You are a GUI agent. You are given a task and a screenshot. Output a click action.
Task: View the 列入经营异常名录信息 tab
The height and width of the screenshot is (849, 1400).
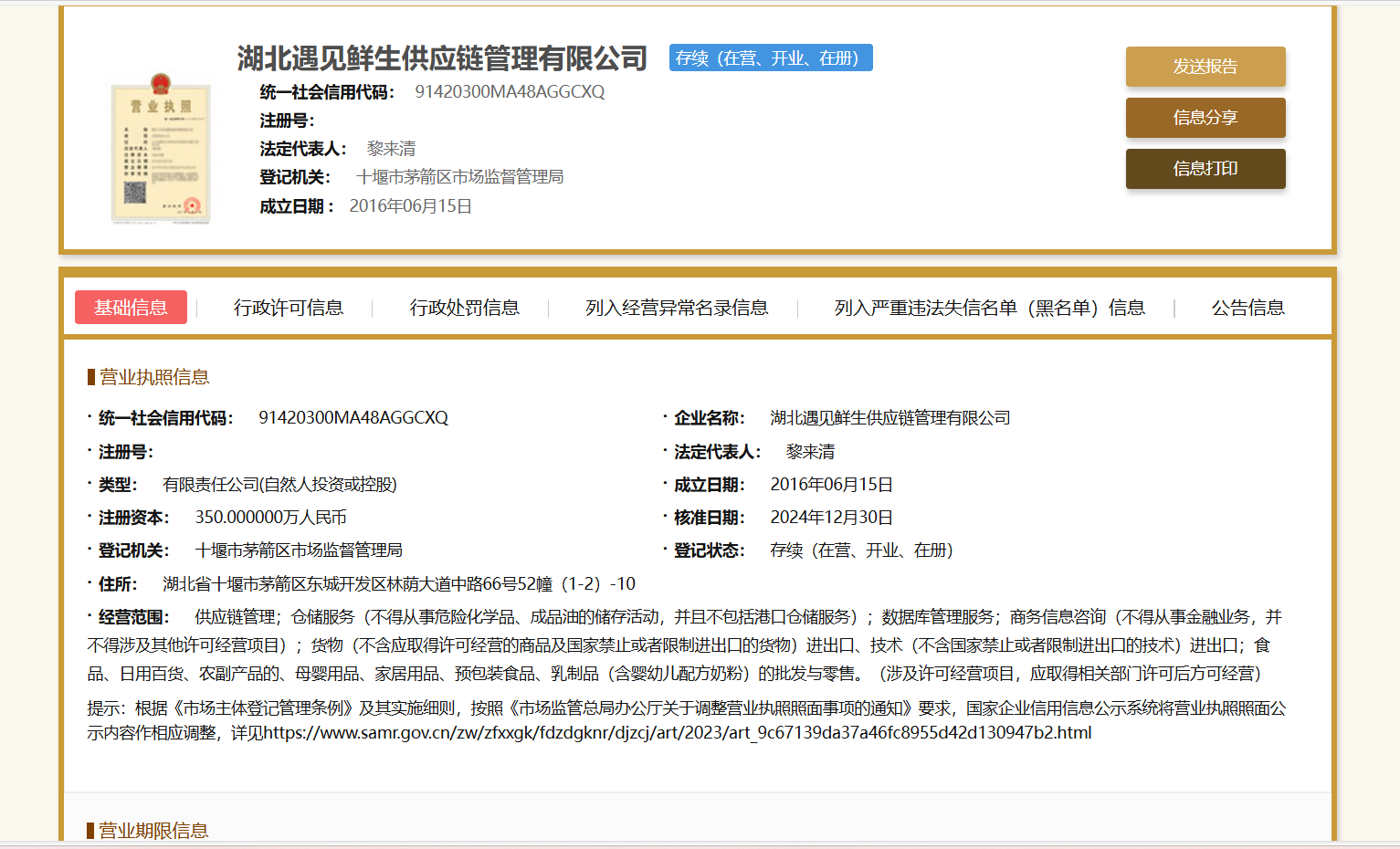[x=676, y=308]
